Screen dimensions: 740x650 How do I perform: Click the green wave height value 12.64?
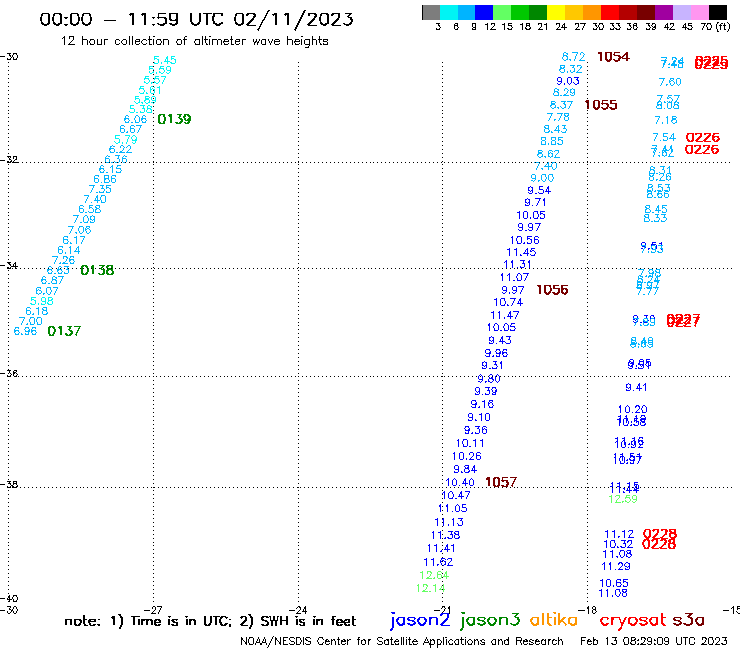[x=434, y=575]
